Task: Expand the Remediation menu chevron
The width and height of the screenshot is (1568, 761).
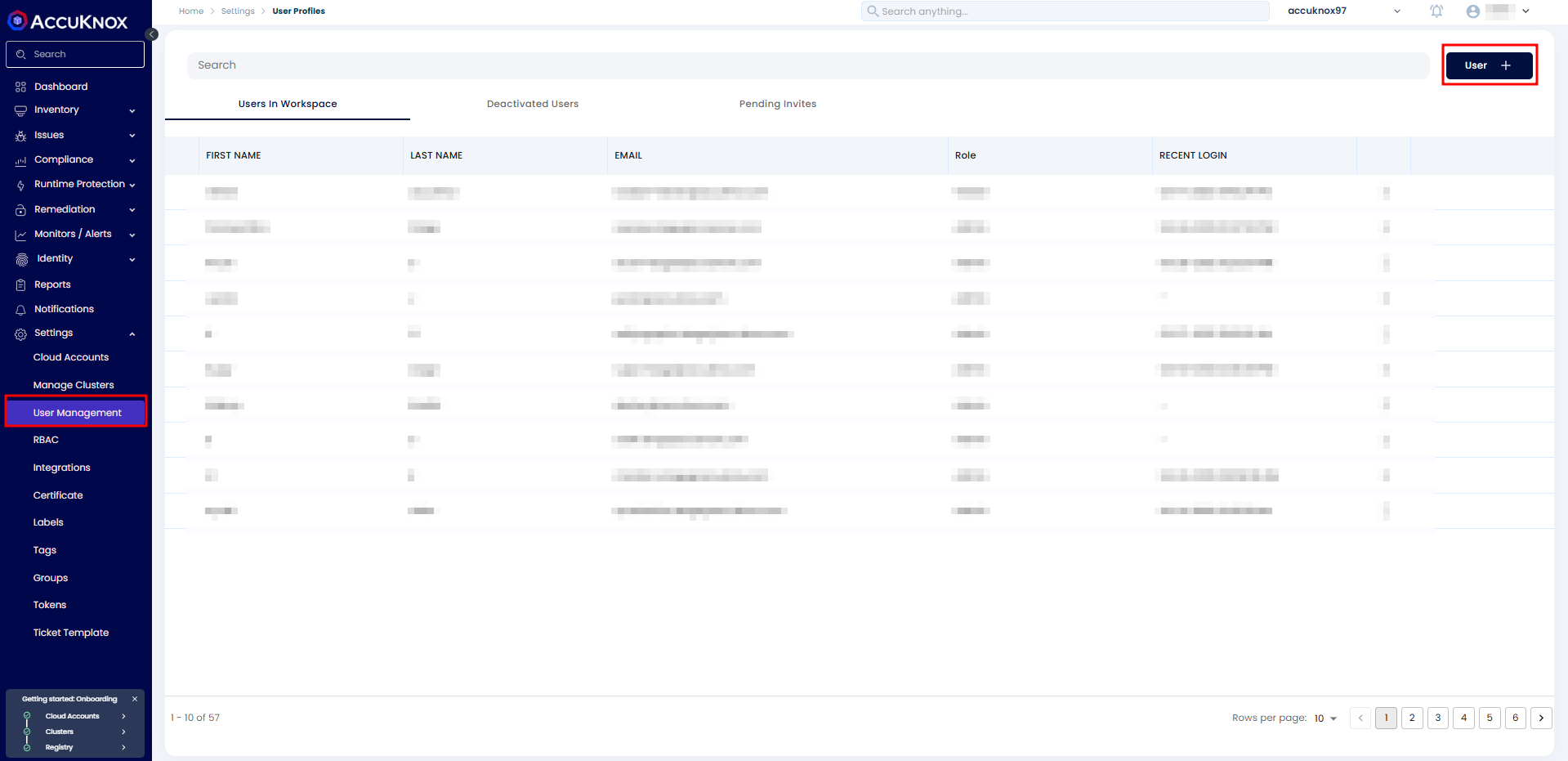Action: click(132, 210)
